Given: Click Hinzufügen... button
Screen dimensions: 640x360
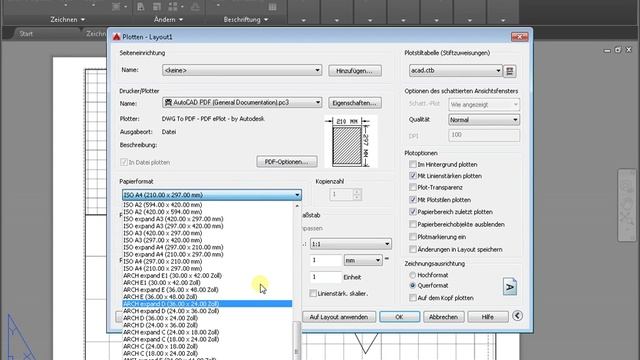Looking at the screenshot, I should (x=355, y=71).
